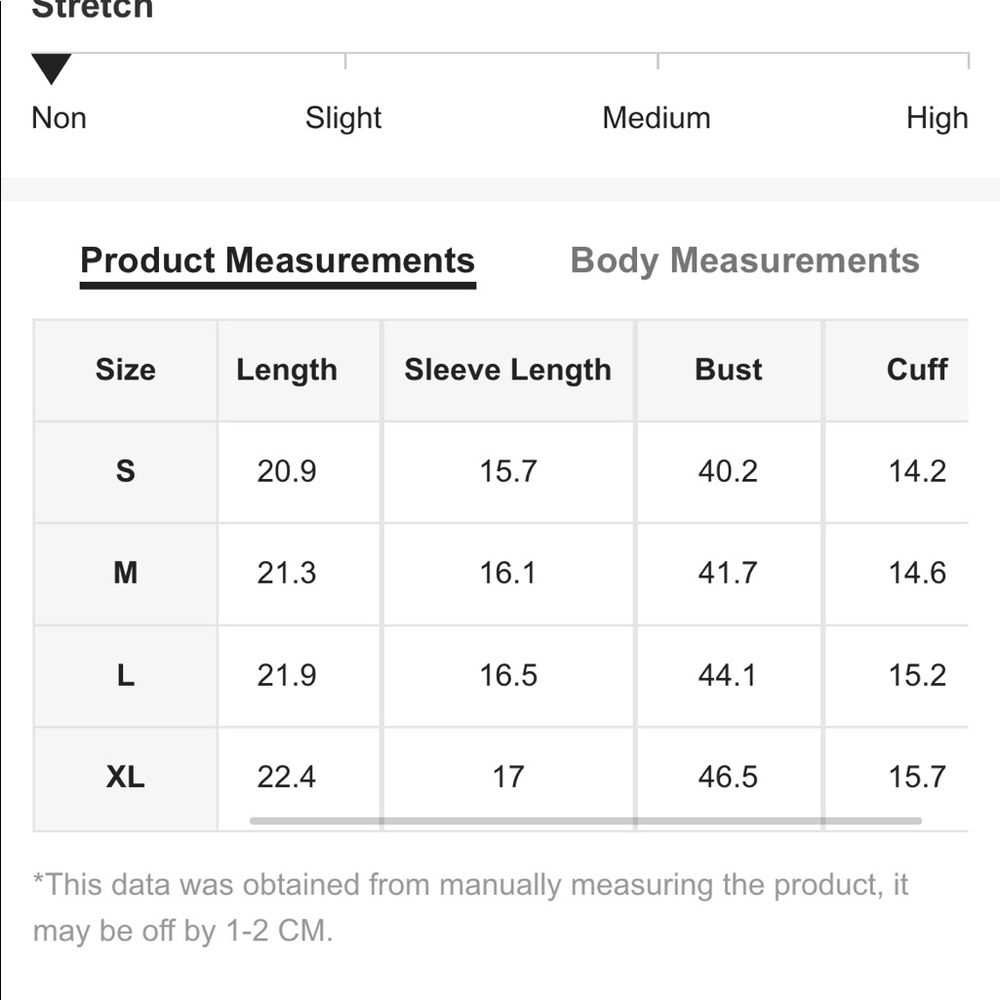Click the Slight stretch level label
This screenshot has width=1000, height=1000.
343,118
